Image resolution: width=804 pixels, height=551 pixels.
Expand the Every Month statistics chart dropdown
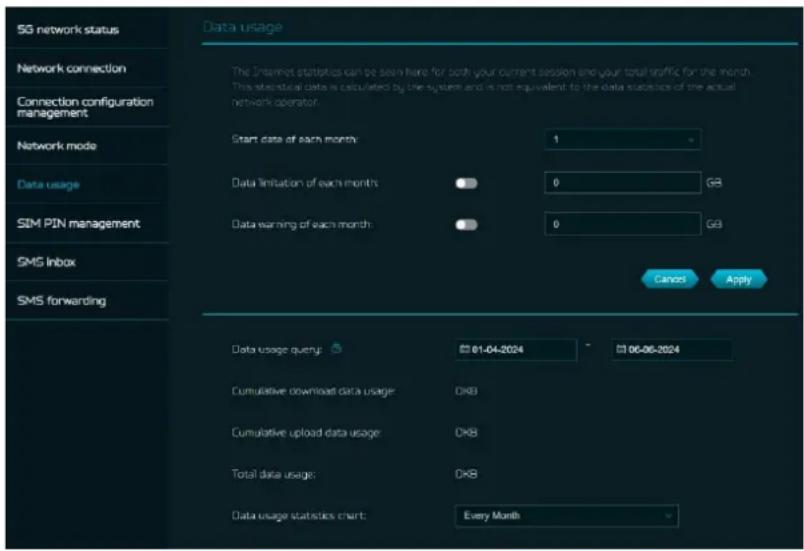[567, 516]
